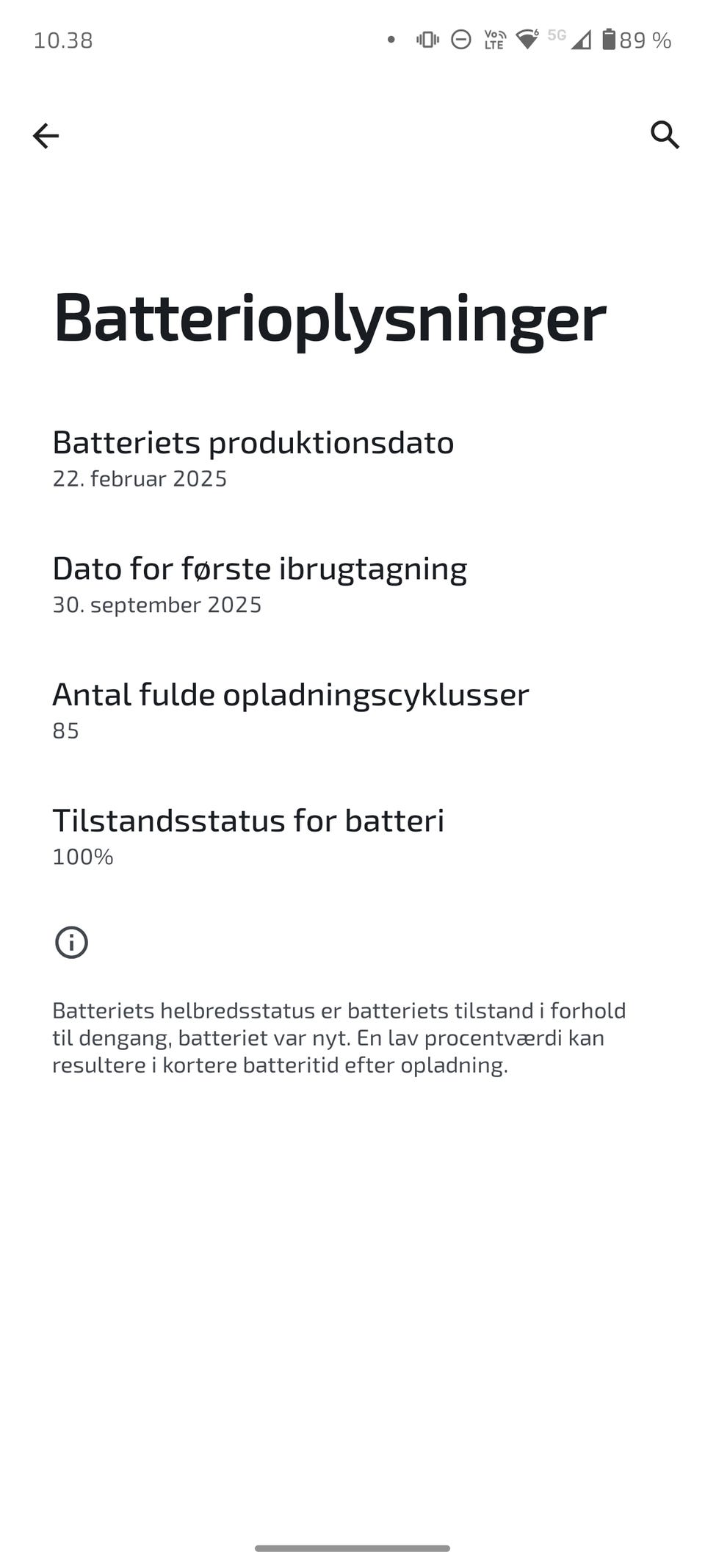
Task: Tap Tilstandsstatus for batteri item
Action: tap(248, 836)
